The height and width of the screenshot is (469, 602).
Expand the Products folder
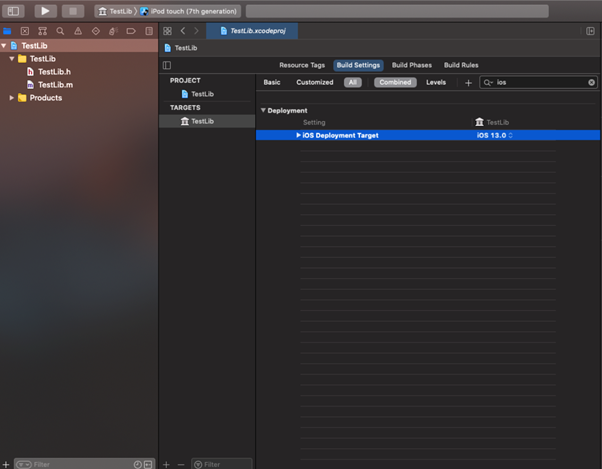pos(12,98)
